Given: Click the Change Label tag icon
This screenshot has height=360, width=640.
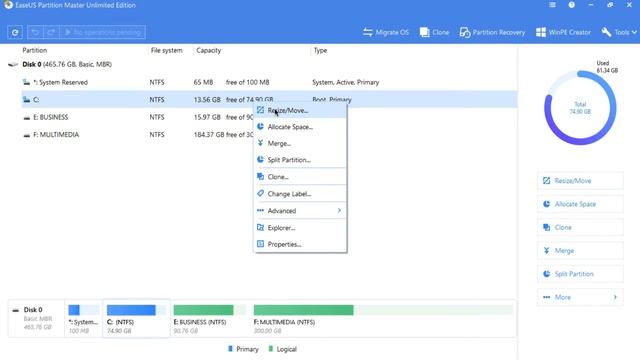Looking at the screenshot, I should click(x=260, y=193).
